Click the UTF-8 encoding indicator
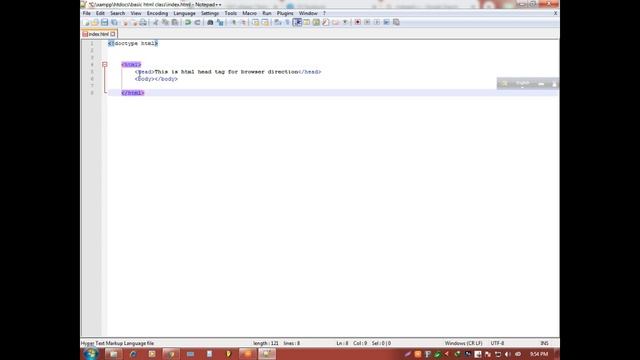The width and height of the screenshot is (640, 360). coord(497,343)
